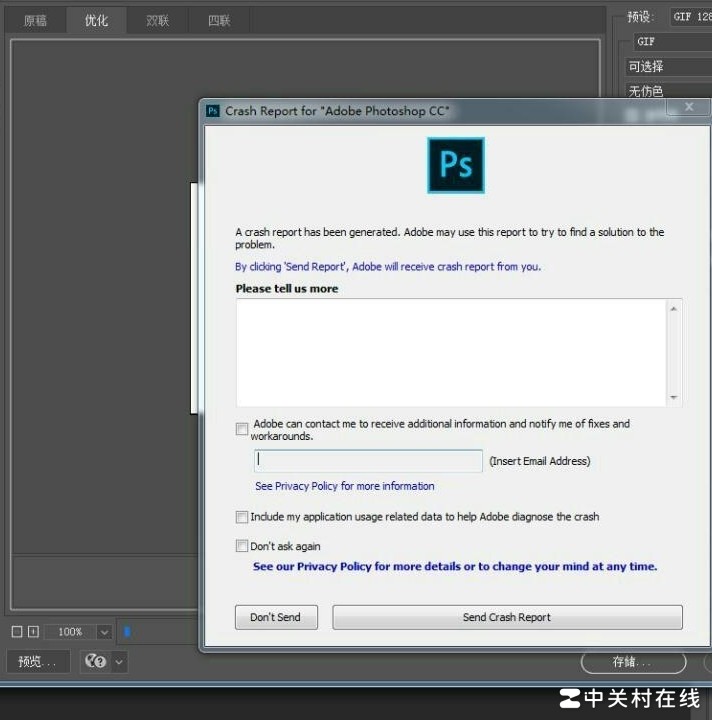Click the second small square icon beside the zoom field
The width and height of the screenshot is (712, 720).
tap(33, 632)
